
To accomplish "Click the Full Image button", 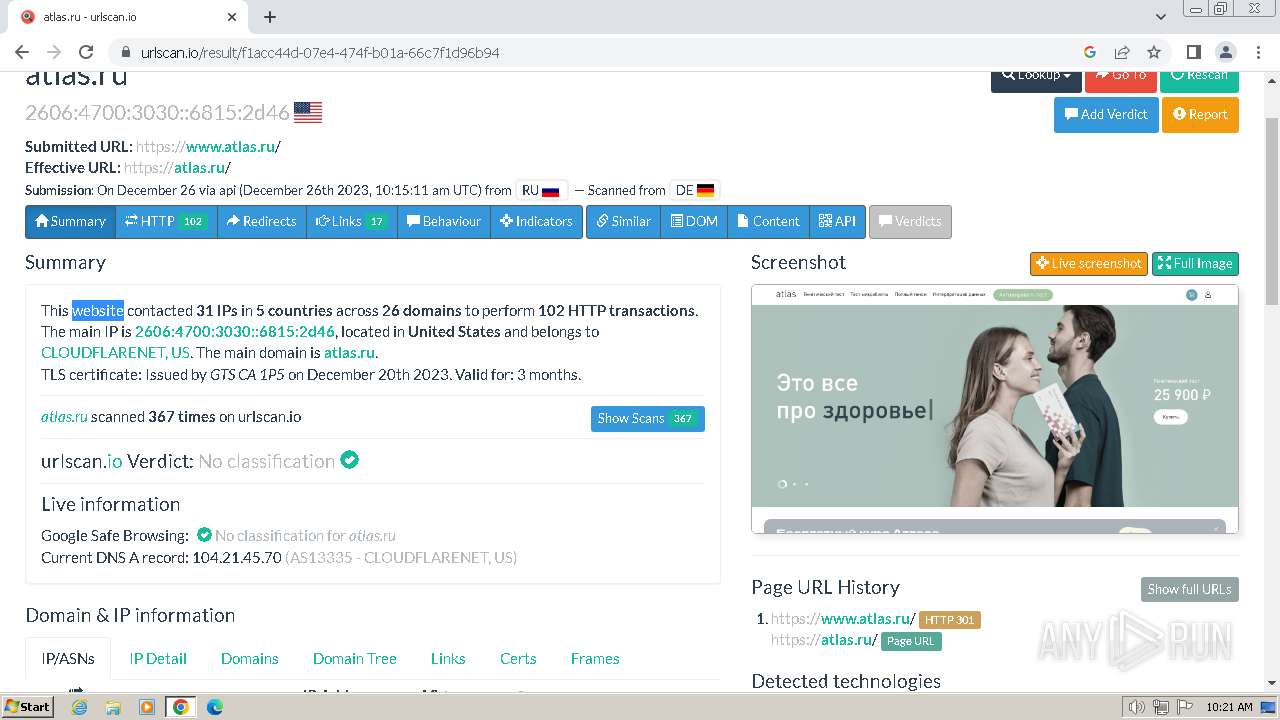I will [x=1195, y=263].
